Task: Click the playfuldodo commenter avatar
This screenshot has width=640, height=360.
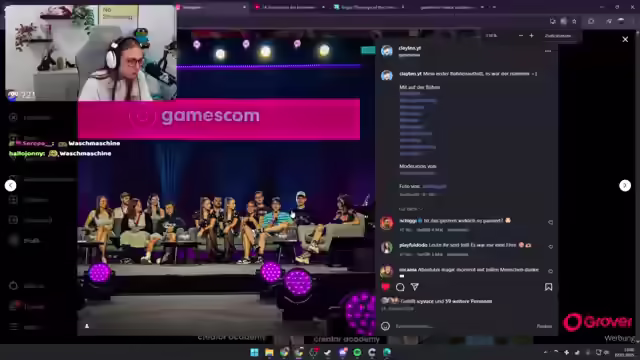Action: 387,247
